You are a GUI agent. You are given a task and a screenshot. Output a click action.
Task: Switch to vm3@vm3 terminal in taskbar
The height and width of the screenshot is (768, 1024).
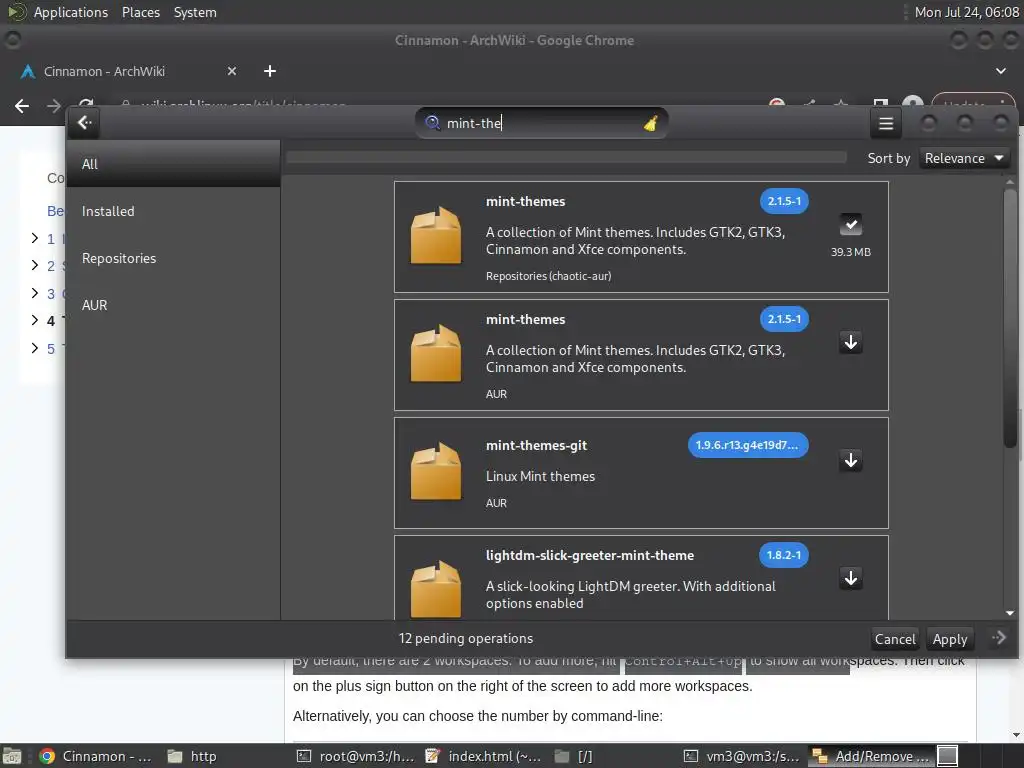tap(742, 756)
